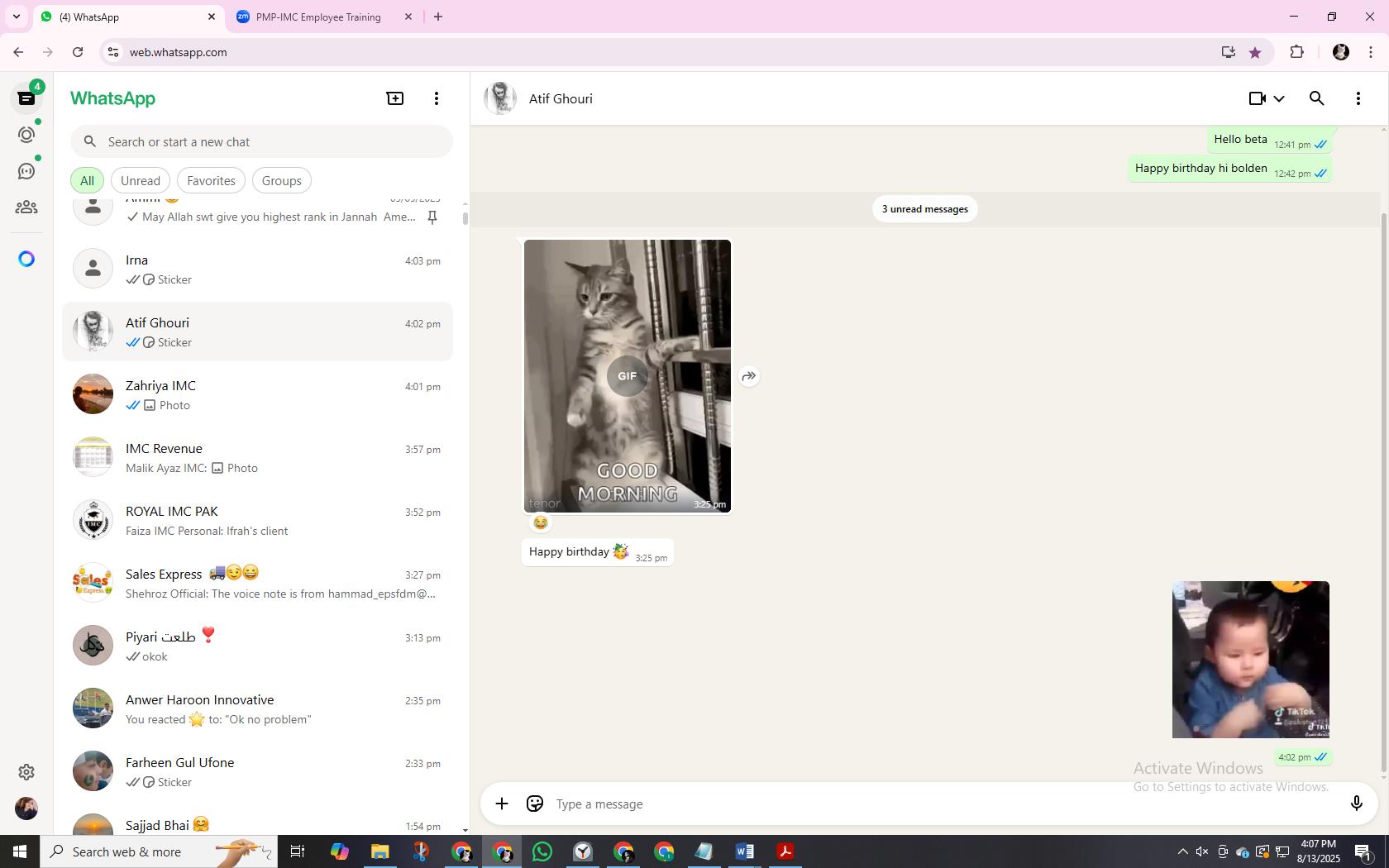Open the Sajjad Bhai chat
1389x868 pixels.
click(x=257, y=819)
